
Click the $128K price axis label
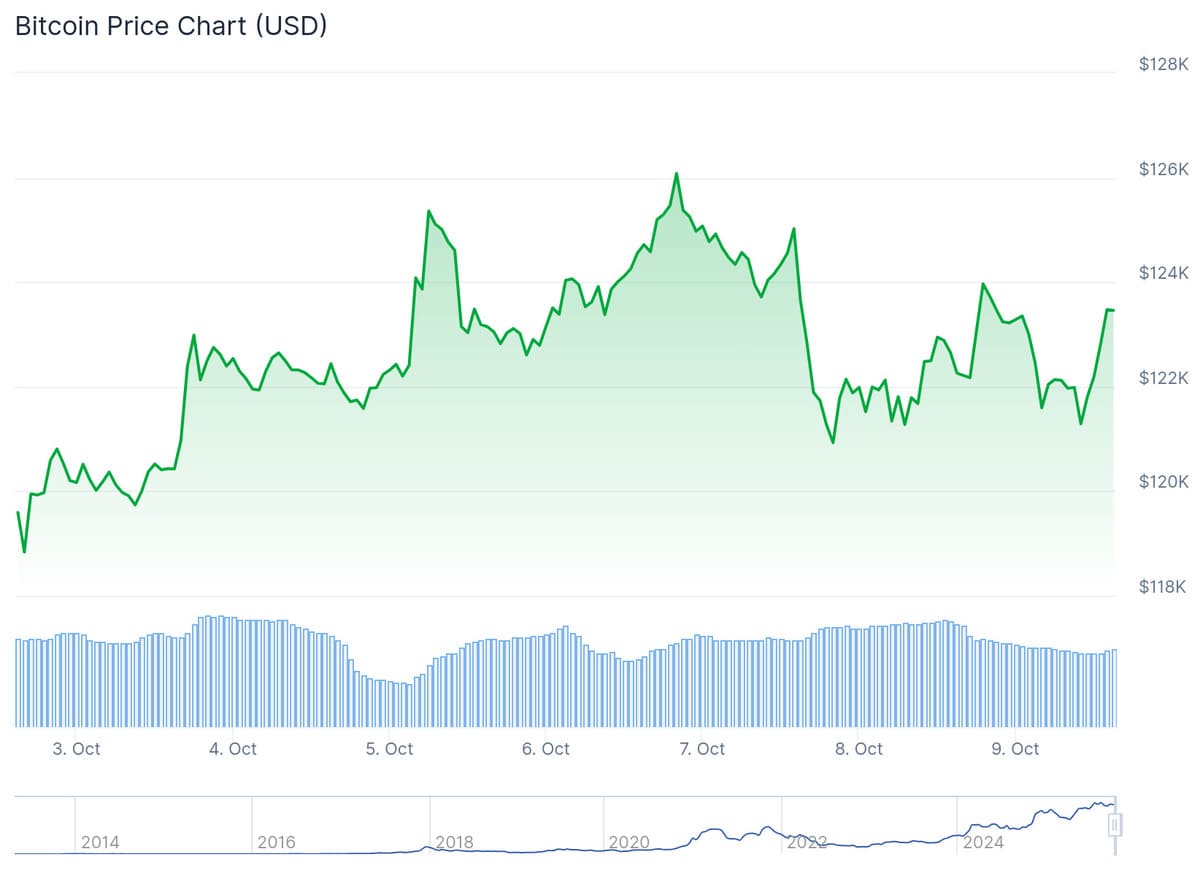tap(1163, 64)
